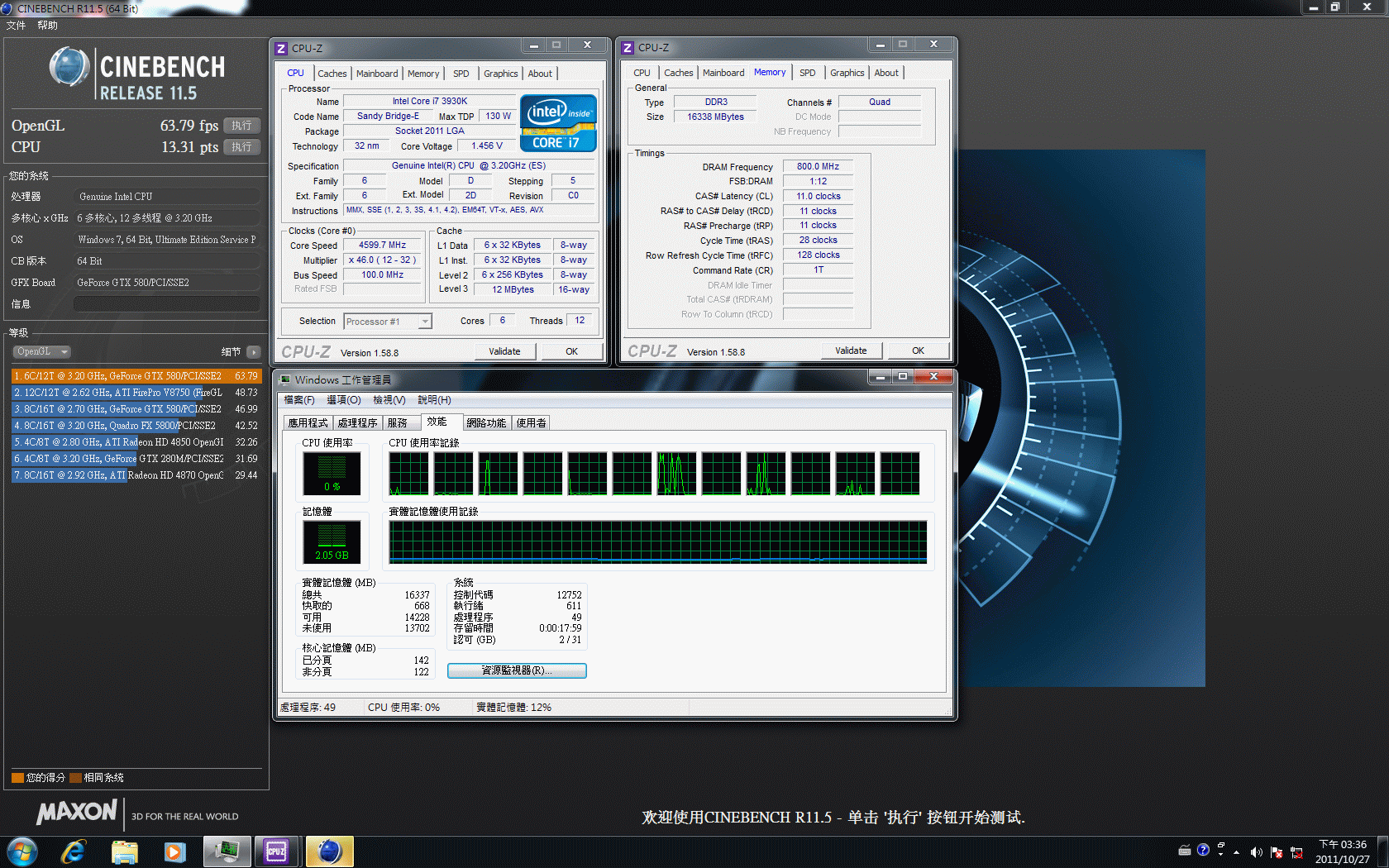Switch to 使用者 tab in Task Manager
Image resolution: width=1389 pixels, height=868 pixels.
tap(532, 423)
